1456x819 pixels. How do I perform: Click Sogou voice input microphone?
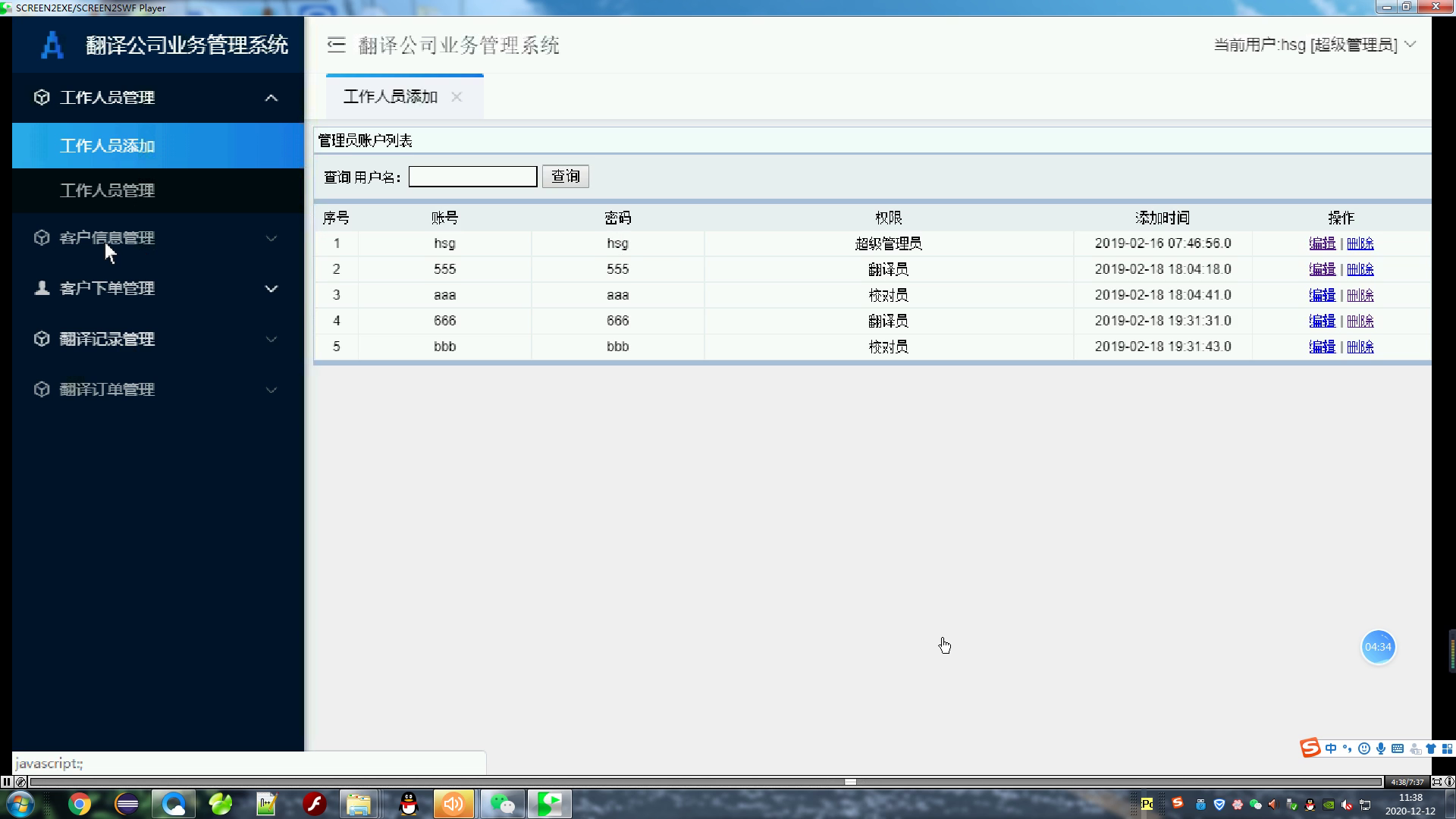point(1380,748)
